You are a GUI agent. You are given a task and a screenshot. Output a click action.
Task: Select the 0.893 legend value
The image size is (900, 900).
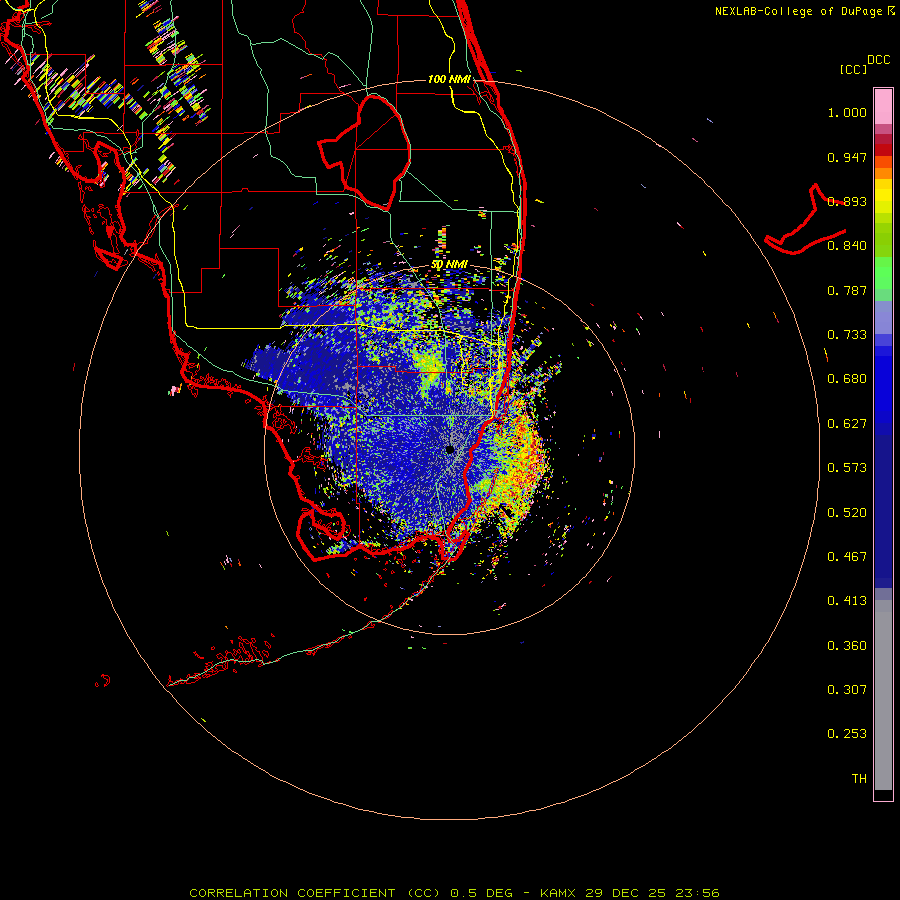pos(847,201)
